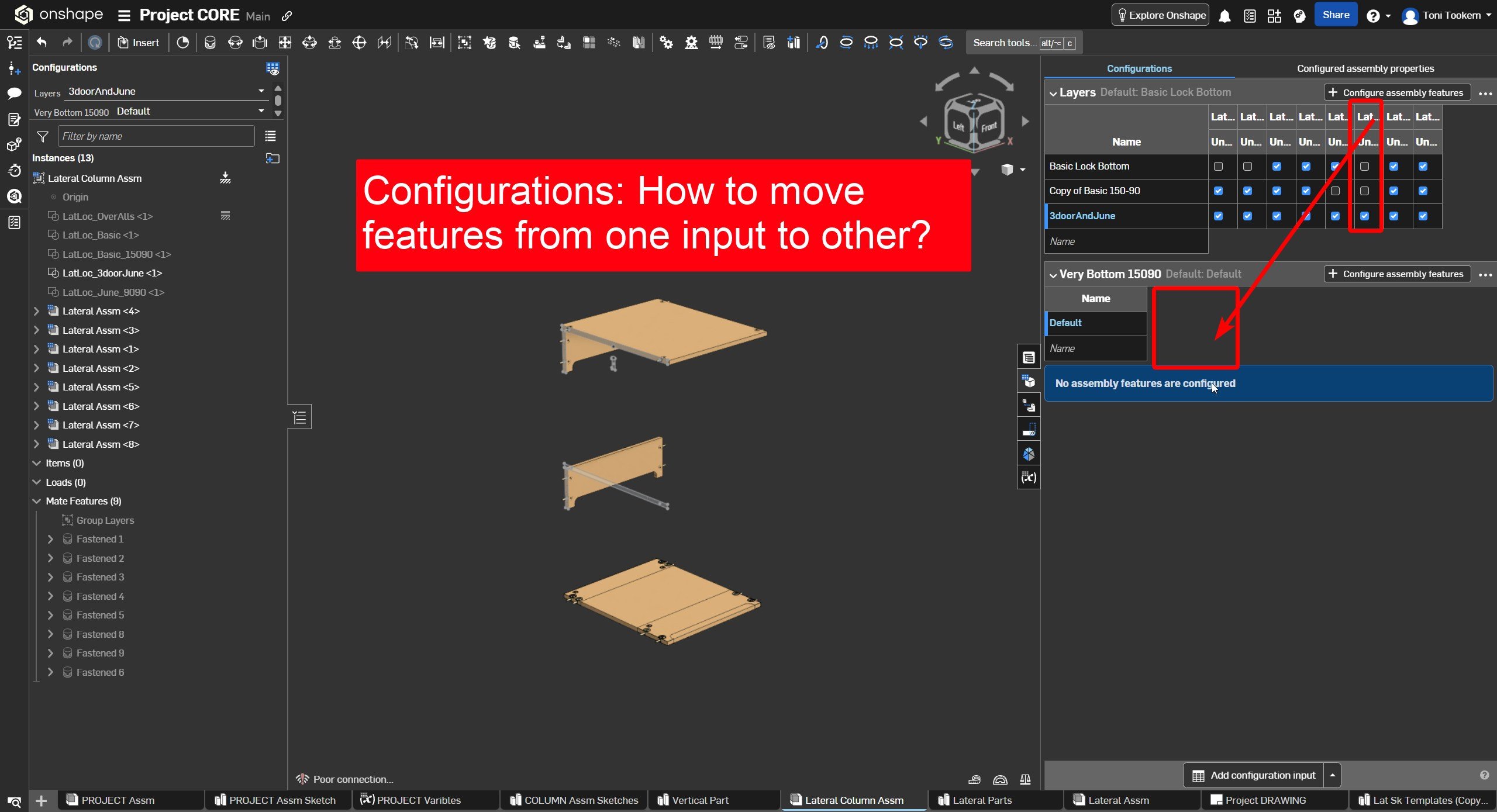Click the undo arrow in toolbar
This screenshot has width=1497, height=812.
click(x=42, y=43)
